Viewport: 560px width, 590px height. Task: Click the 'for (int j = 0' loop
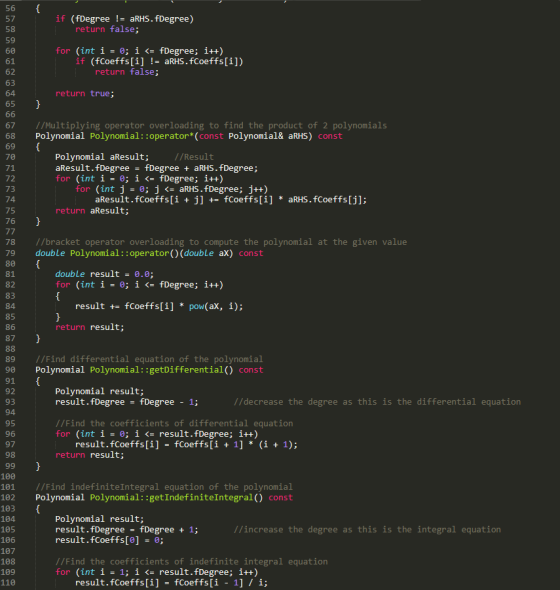click(x=172, y=189)
